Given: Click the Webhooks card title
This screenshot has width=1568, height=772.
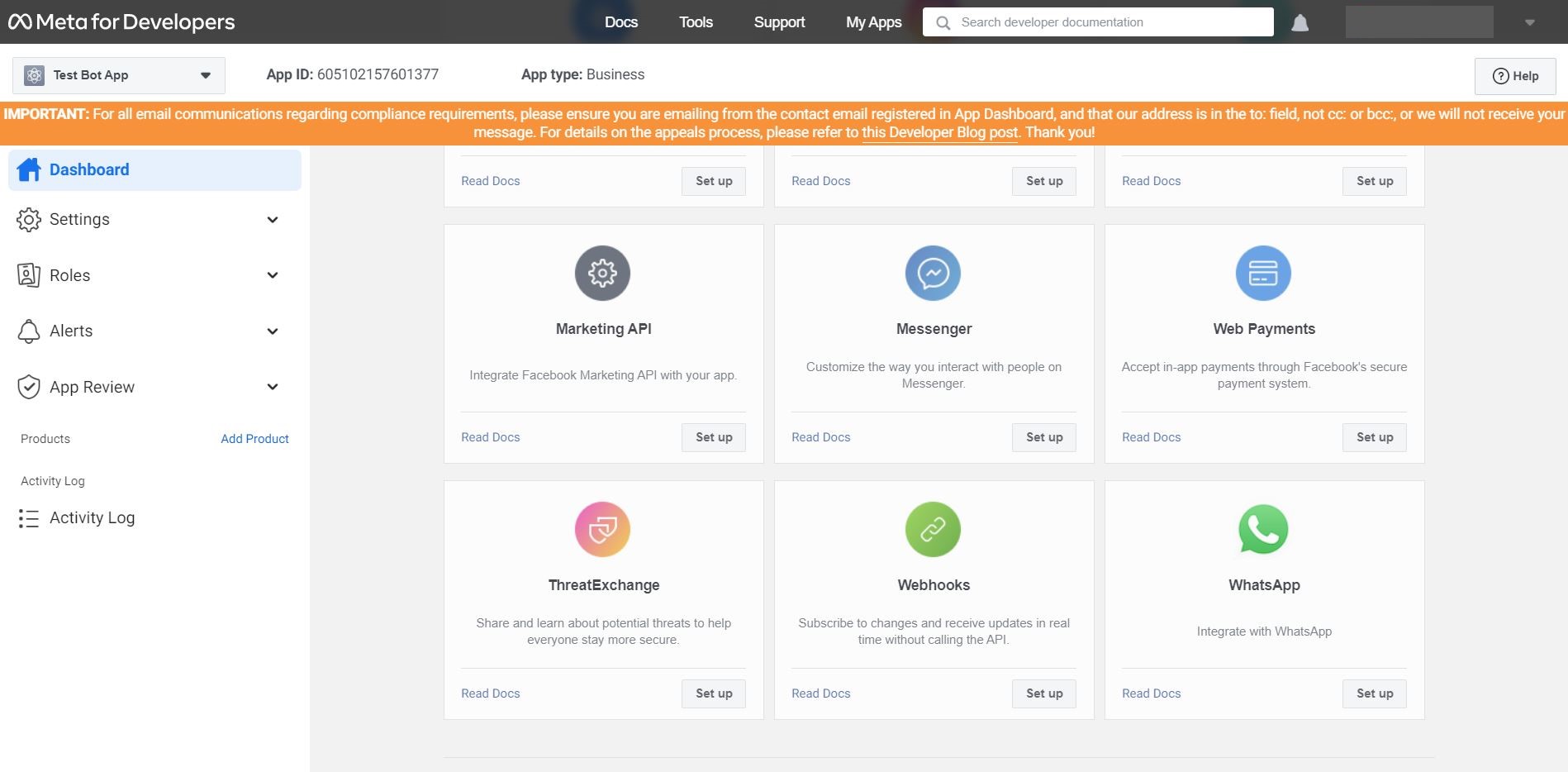Looking at the screenshot, I should (934, 585).
